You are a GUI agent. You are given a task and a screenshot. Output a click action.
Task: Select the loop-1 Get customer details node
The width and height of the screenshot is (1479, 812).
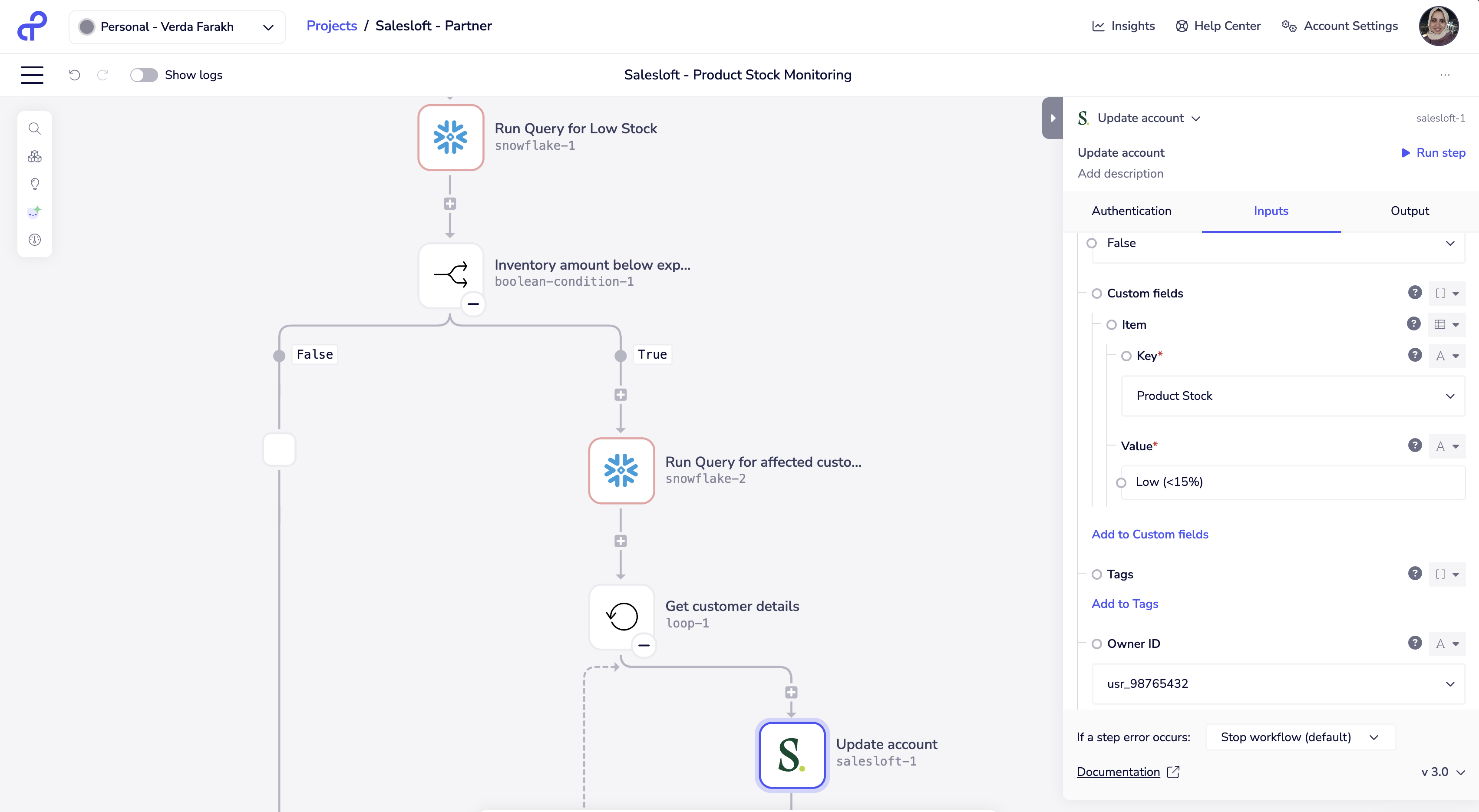[x=621, y=617]
